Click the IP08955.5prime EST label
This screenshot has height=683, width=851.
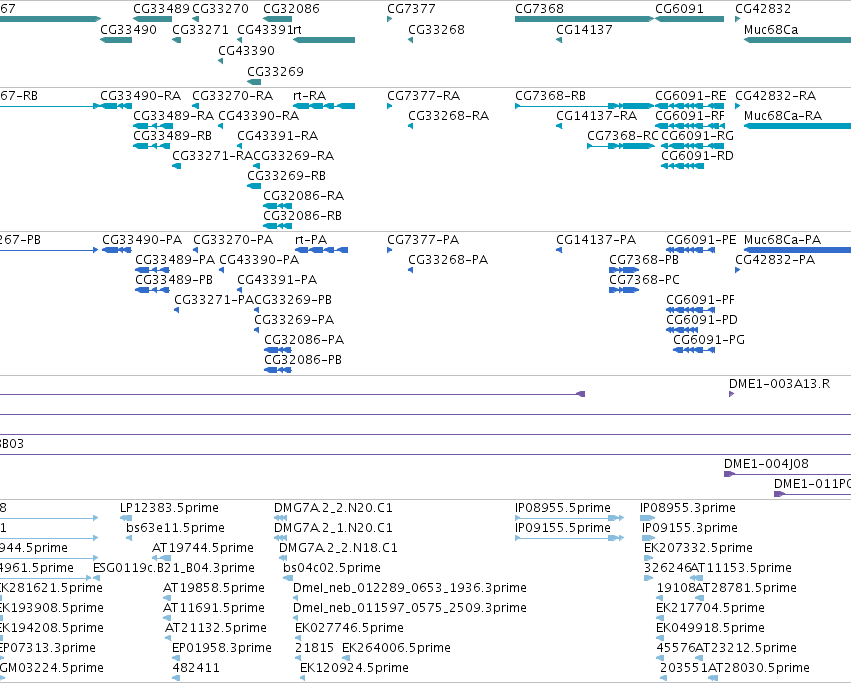(x=563, y=508)
